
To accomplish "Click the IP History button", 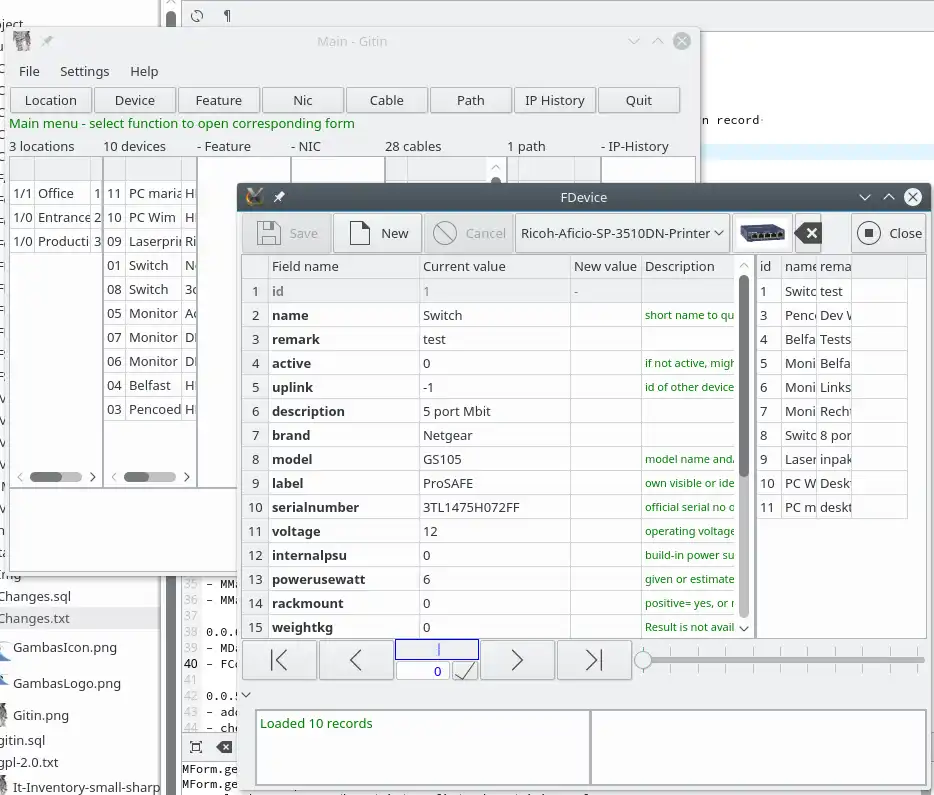I will click(554, 100).
